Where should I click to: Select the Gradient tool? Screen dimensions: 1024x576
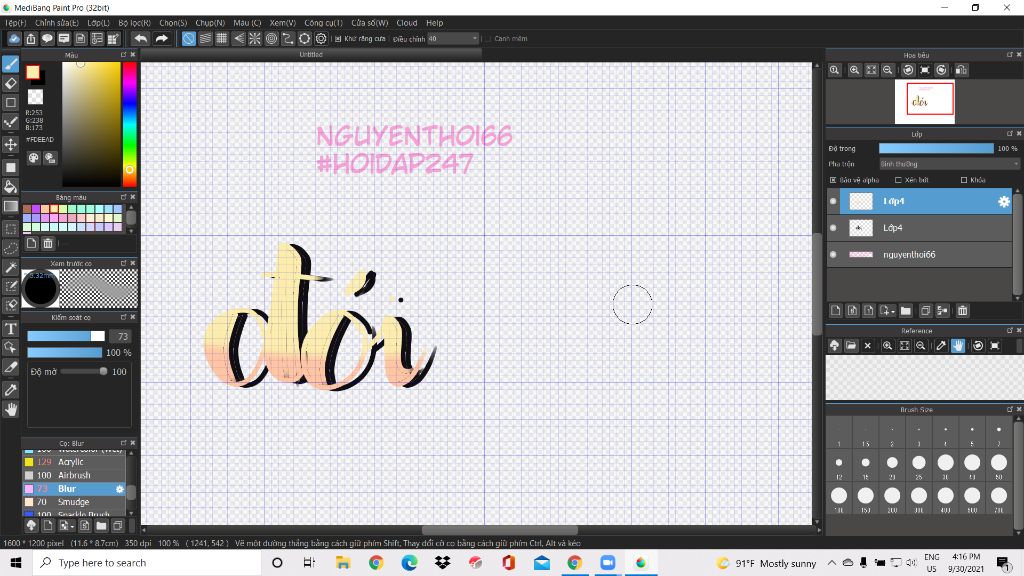10,206
